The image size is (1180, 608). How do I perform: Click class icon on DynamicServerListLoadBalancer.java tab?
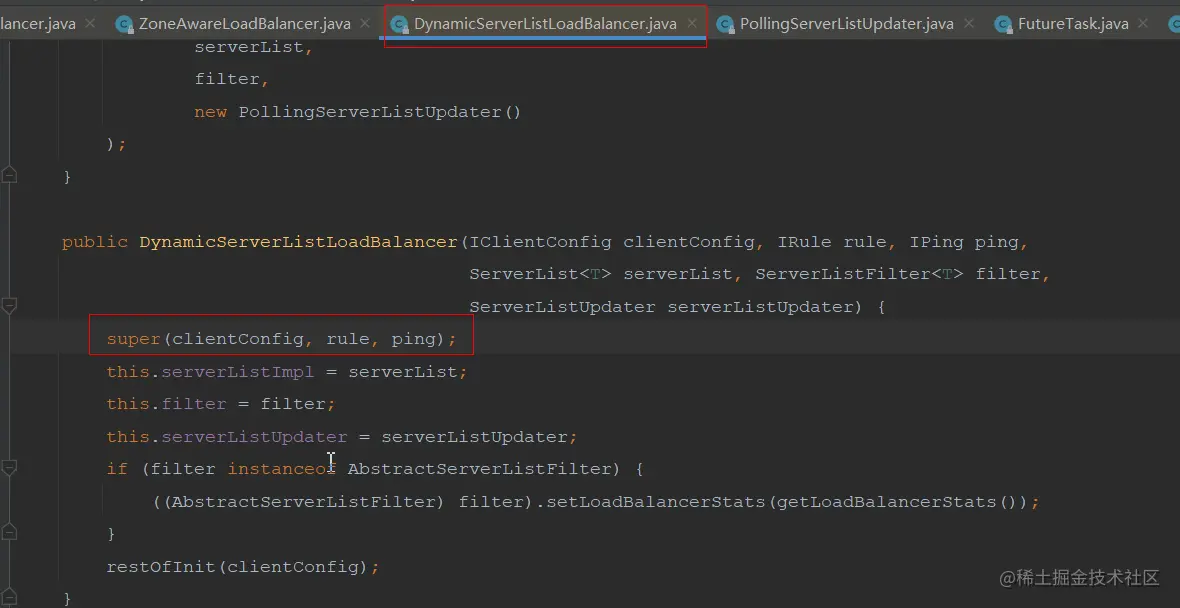click(x=400, y=25)
